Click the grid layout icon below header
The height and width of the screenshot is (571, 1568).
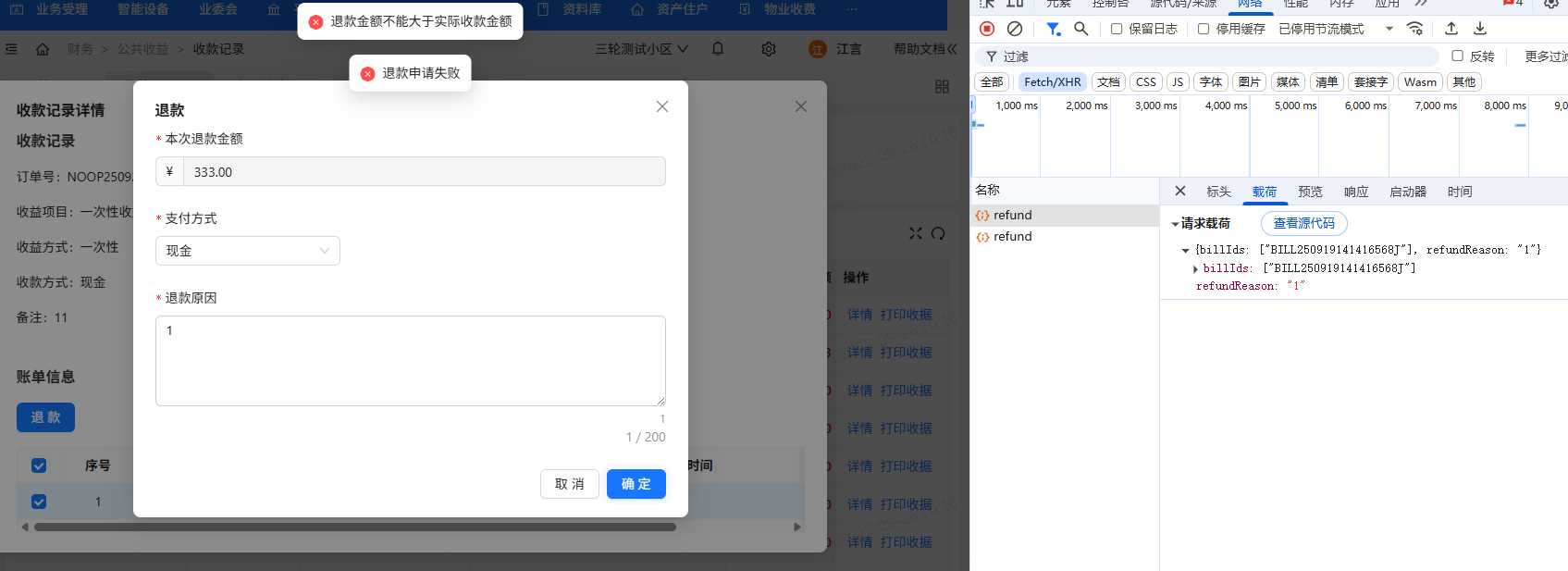[x=942, y=86]
